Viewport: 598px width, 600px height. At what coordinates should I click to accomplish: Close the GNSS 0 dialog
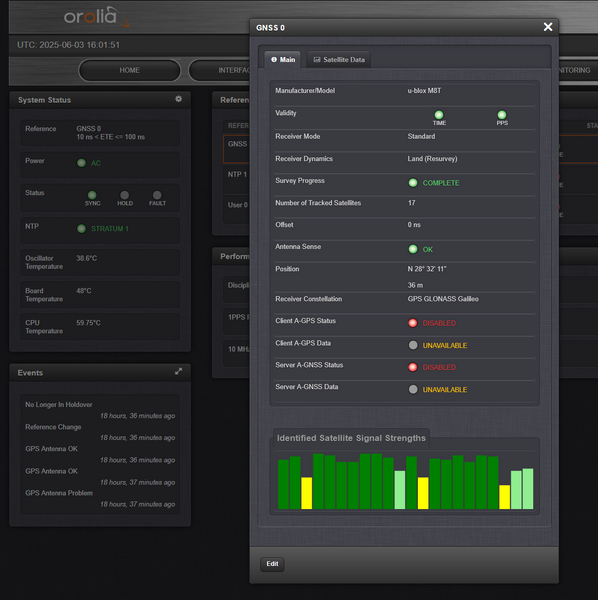(548, 27)
